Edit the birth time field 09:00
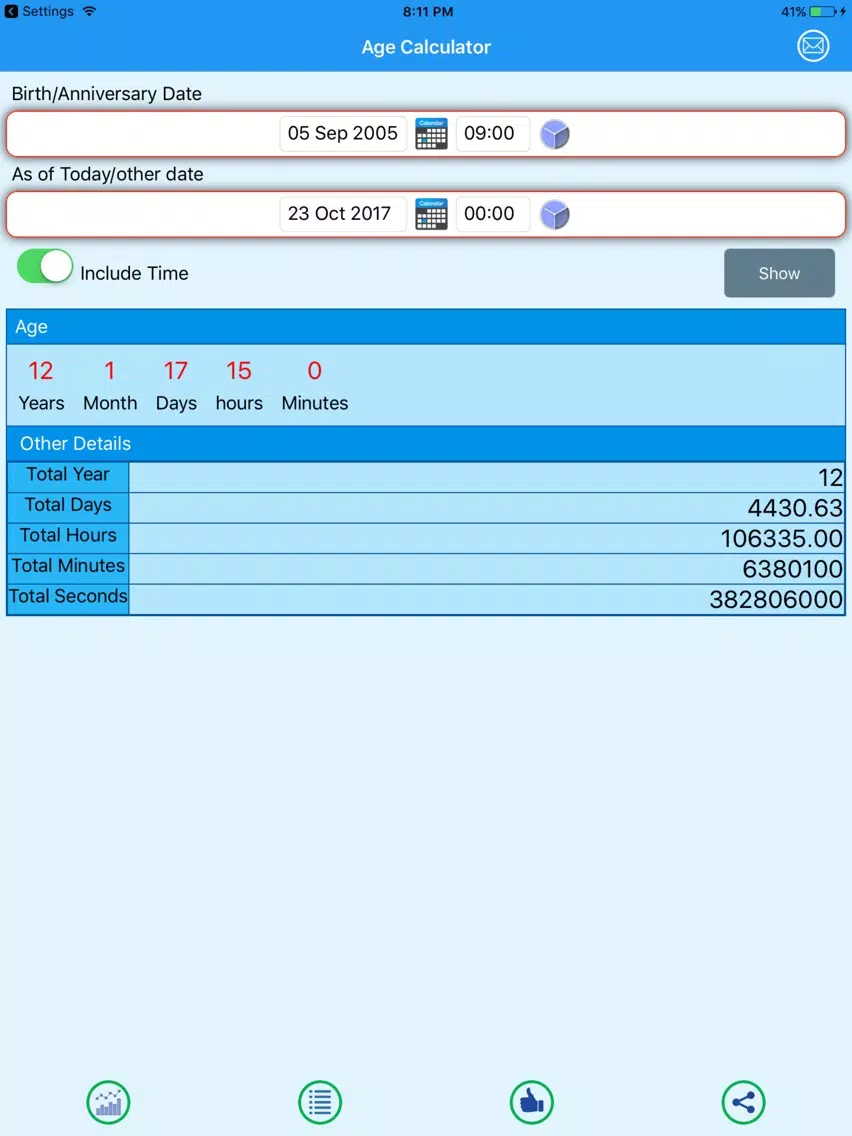852x1136 pixels. pyautogui.click(x=492, y=133)
